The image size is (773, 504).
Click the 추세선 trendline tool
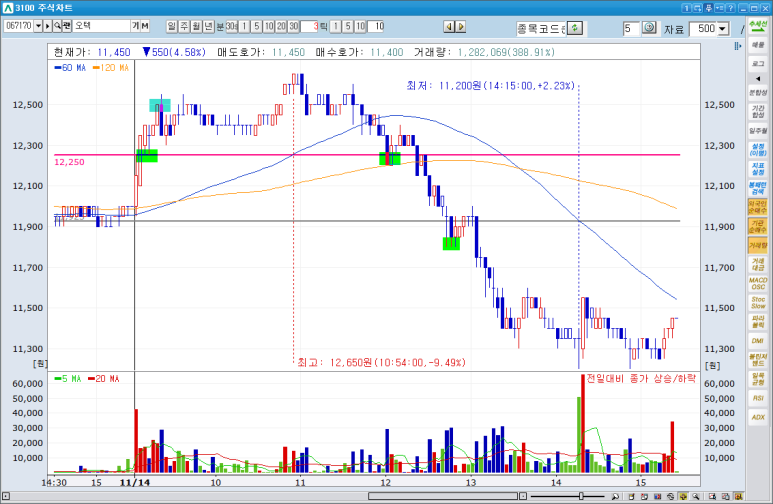click(x=758, y=28)
